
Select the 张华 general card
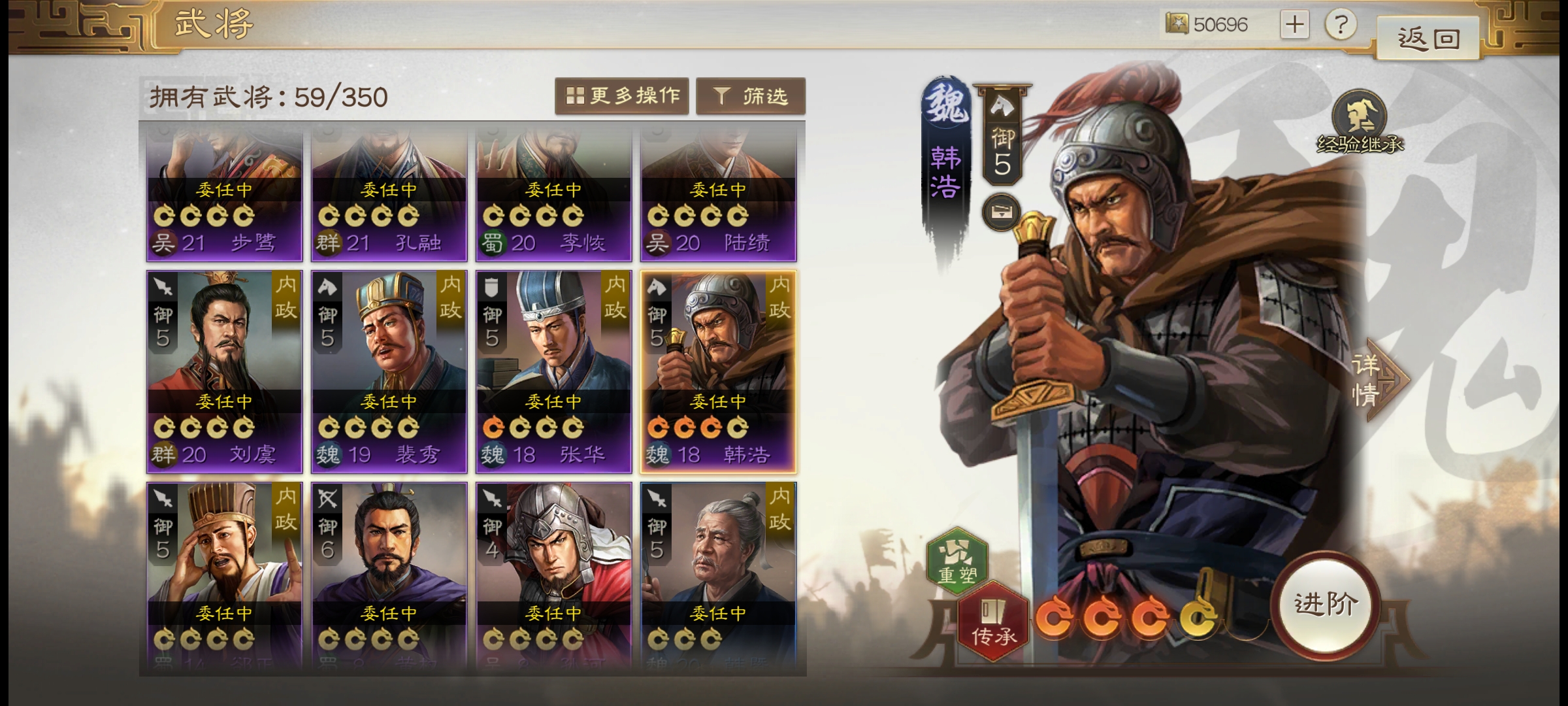553,371
